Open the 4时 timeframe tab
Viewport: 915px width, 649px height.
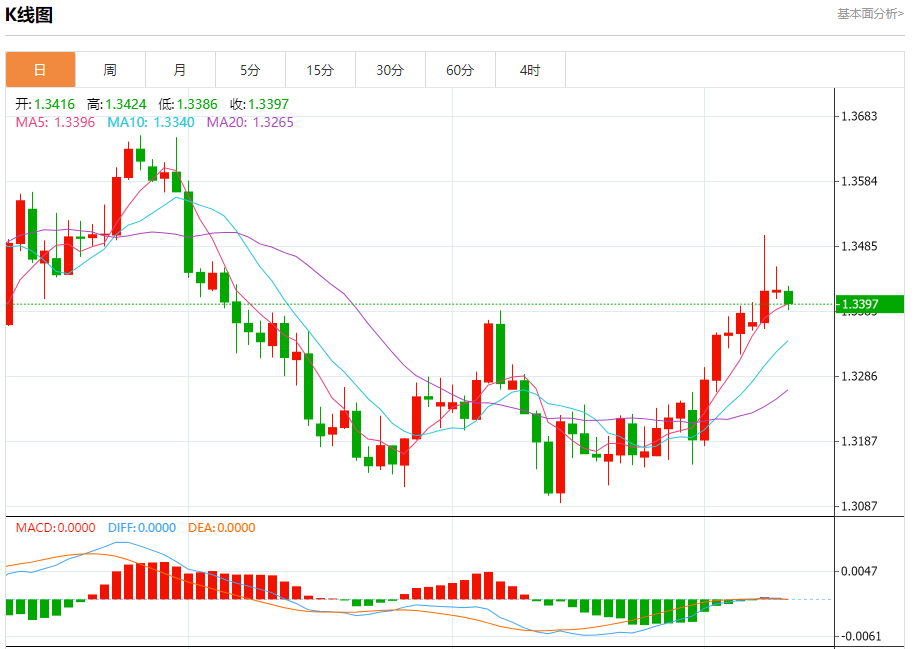tap(530, 70)
